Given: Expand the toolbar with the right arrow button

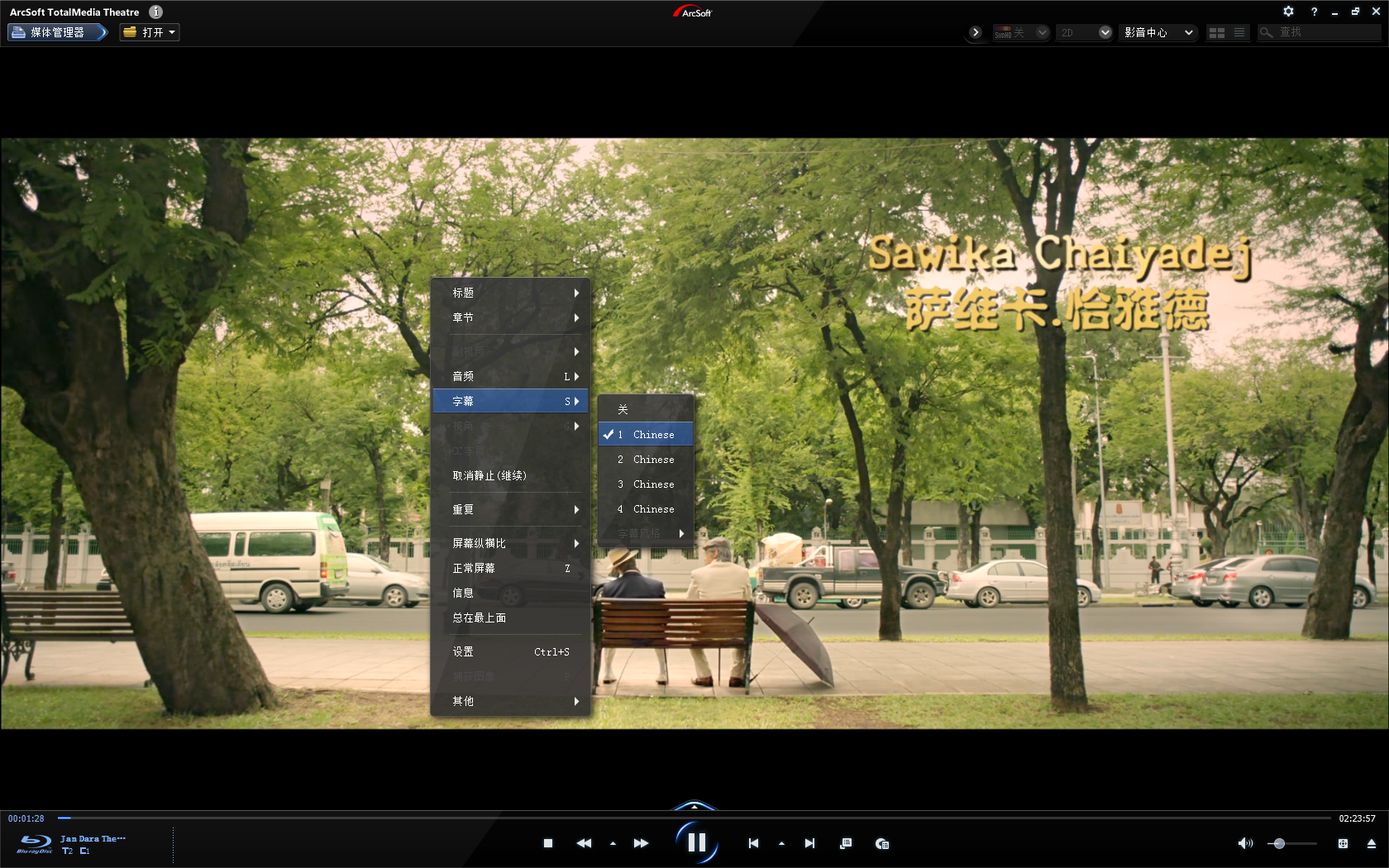Looking at the screenshot, I should (x=976, y=32).
